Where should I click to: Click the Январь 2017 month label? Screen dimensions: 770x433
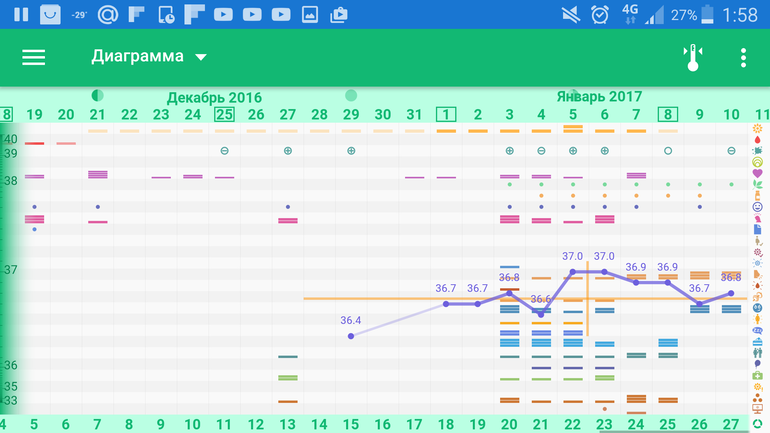599,97
